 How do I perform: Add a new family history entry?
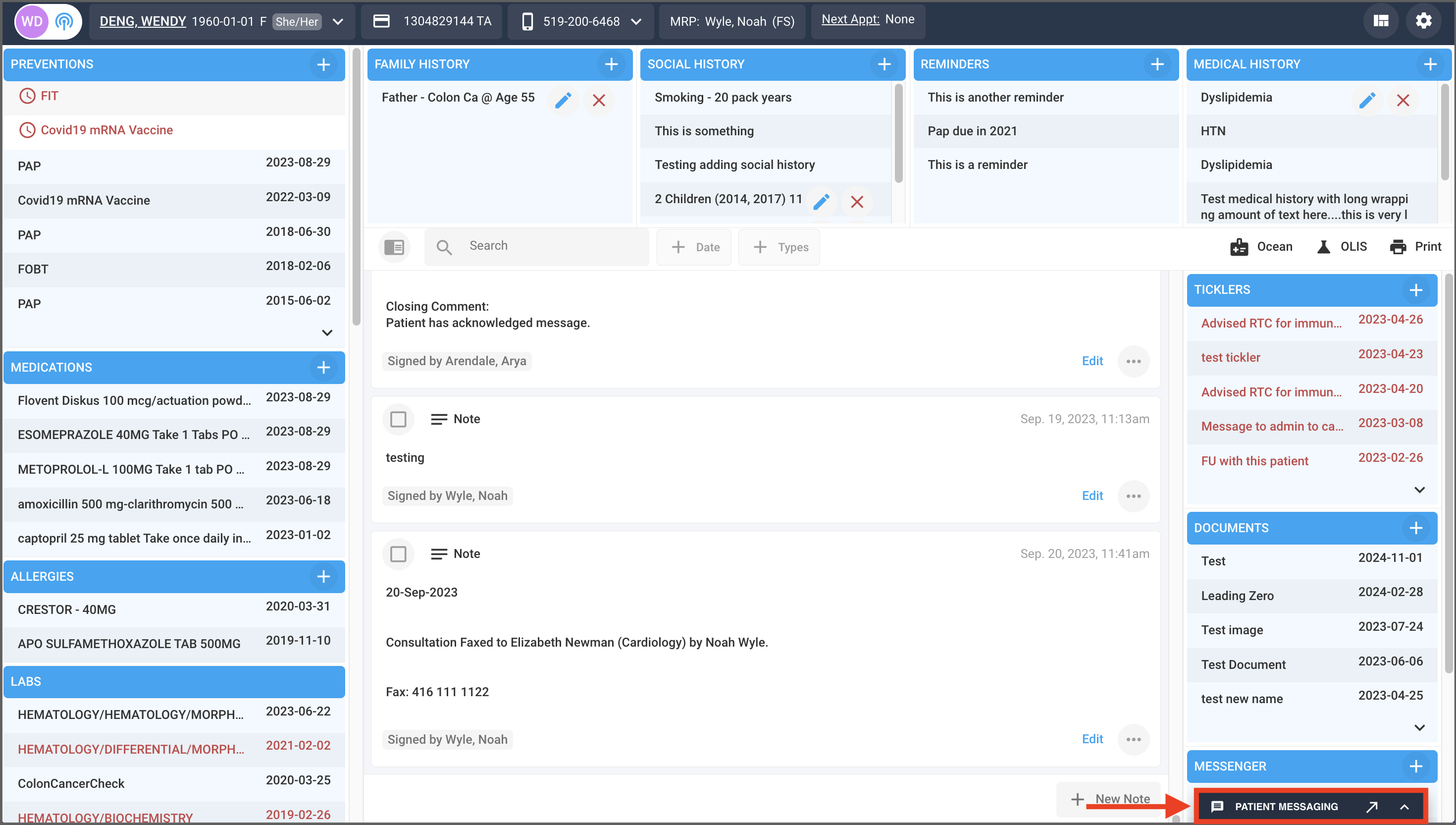click(611, 64)
